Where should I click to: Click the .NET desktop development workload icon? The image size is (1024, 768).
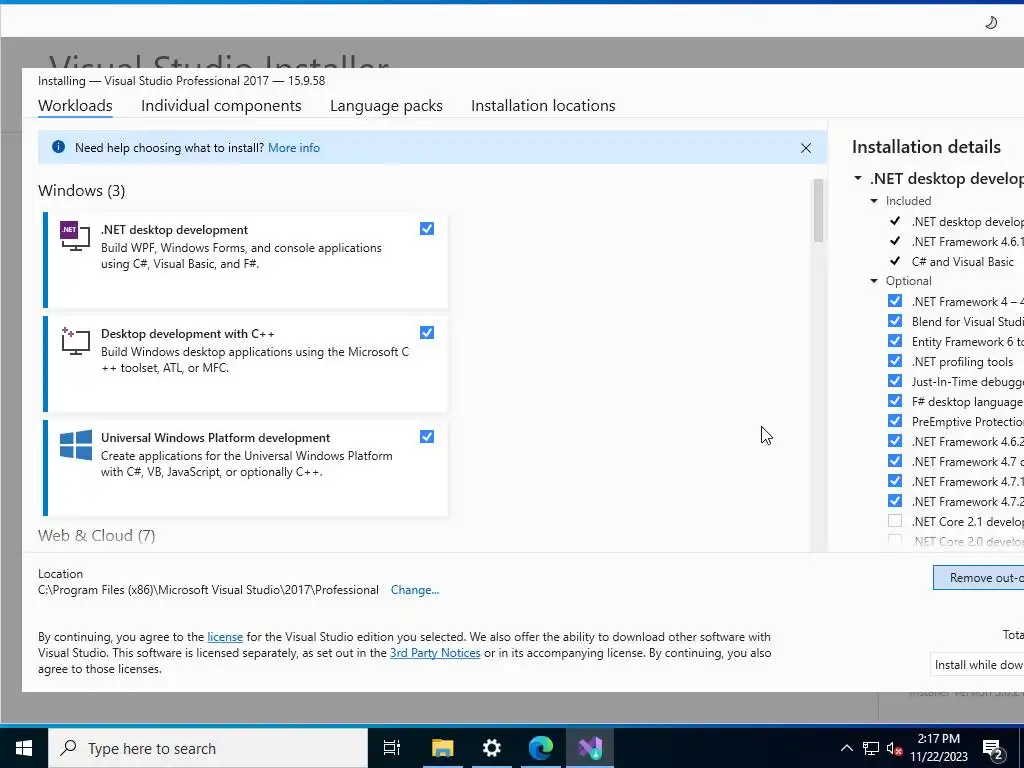75,236
